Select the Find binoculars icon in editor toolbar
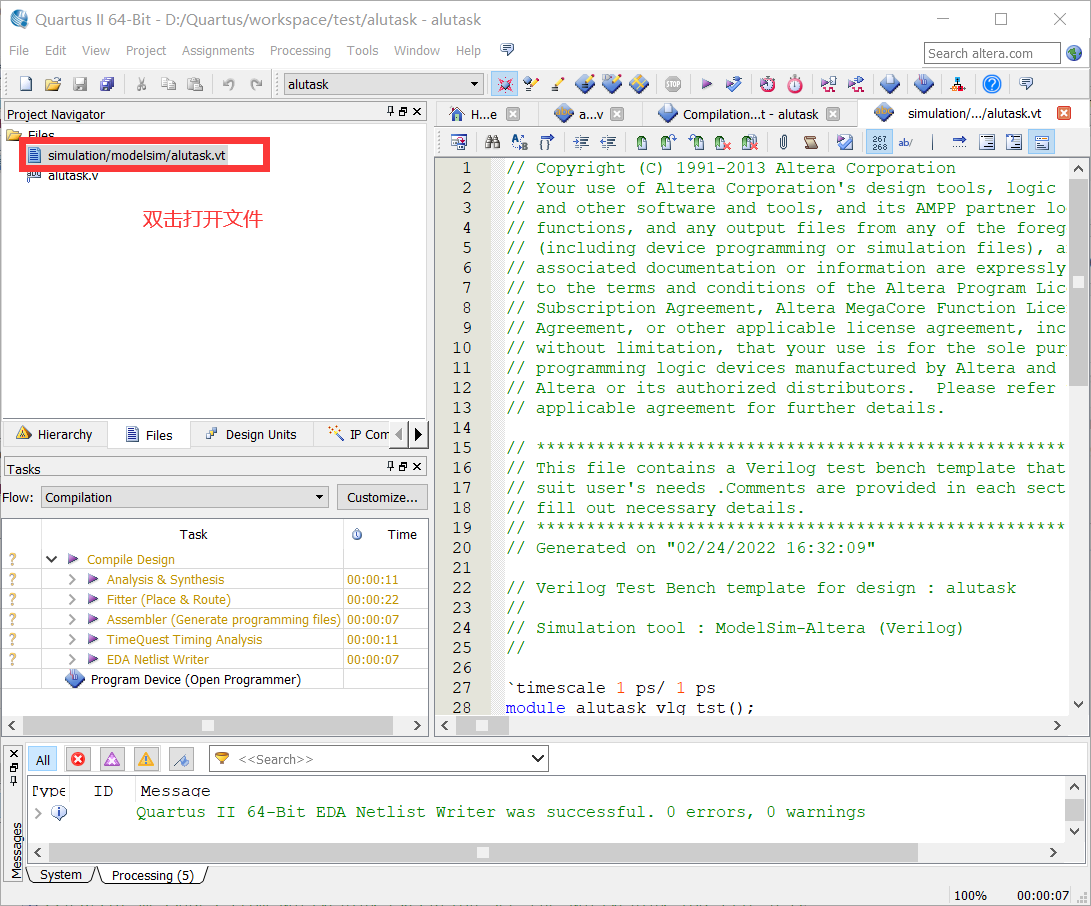Image resolution: width=1091 pixels, height=906 pixels. 492,141
